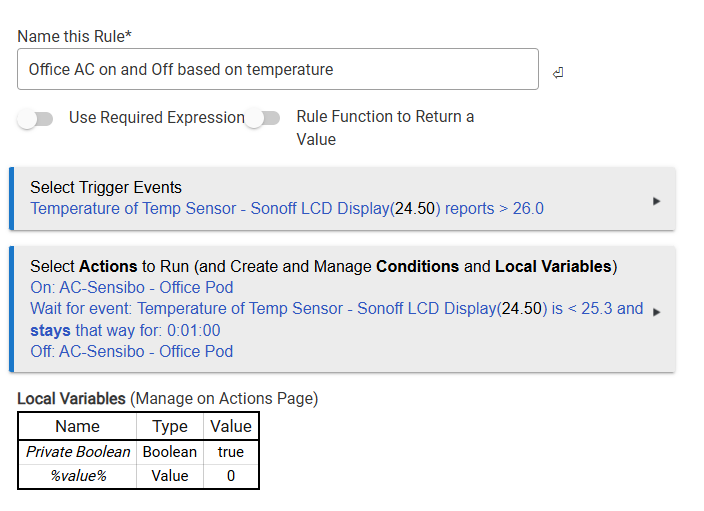Click the 'On: AC-Sensibo - Office Pod' action
Viewport: 704px width, 511px height.
(x=131, y=288)
